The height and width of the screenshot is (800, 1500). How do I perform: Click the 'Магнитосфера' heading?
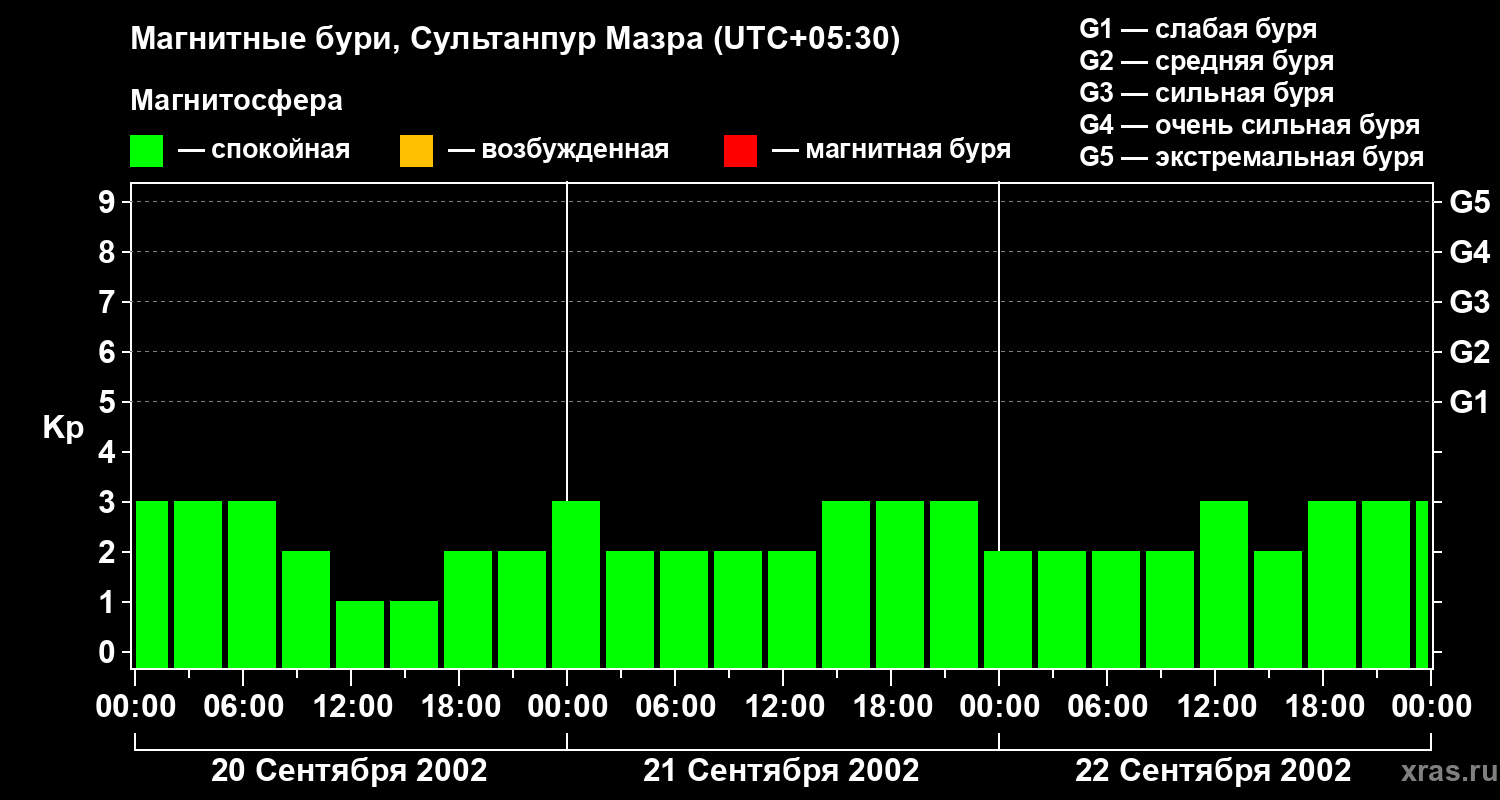(x=236, y=101)
